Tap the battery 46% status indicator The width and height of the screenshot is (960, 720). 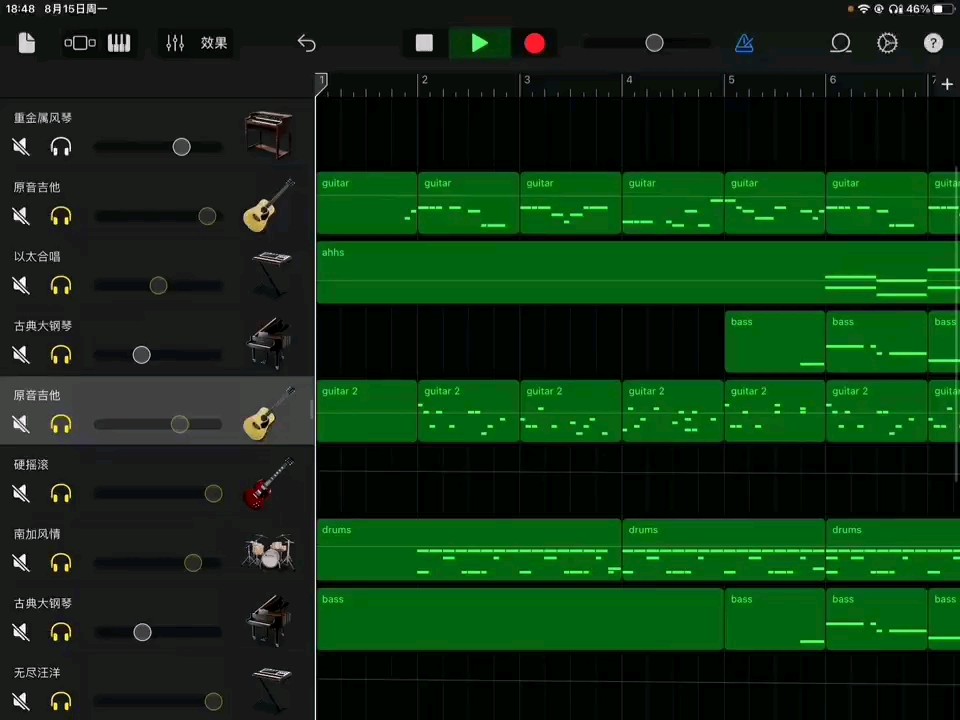coord(929,9)
